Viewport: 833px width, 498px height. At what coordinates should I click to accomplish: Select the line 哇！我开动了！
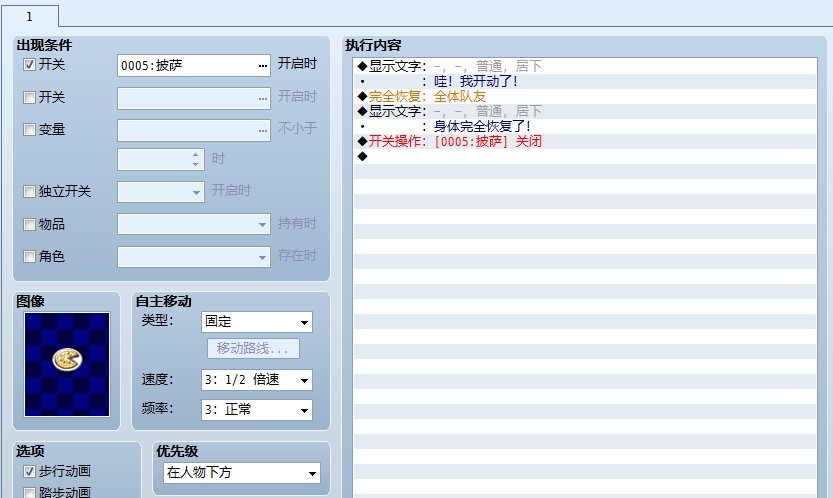pos(585,81)
